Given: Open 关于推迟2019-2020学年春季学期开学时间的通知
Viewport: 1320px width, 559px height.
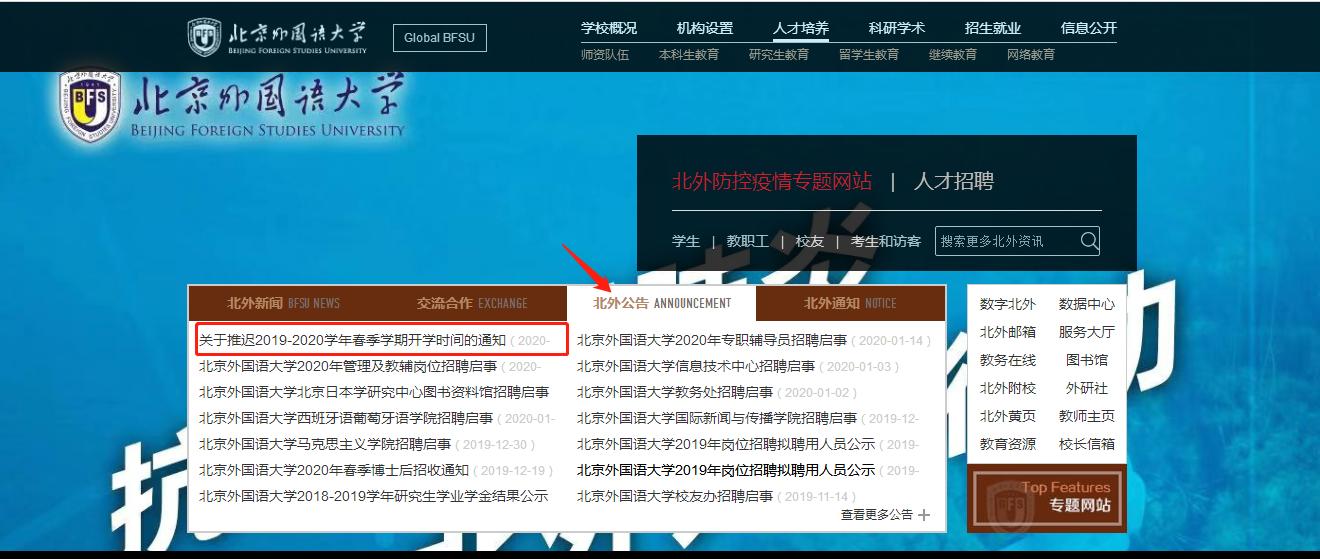Looking at the screenshot, I should (352, 340).
